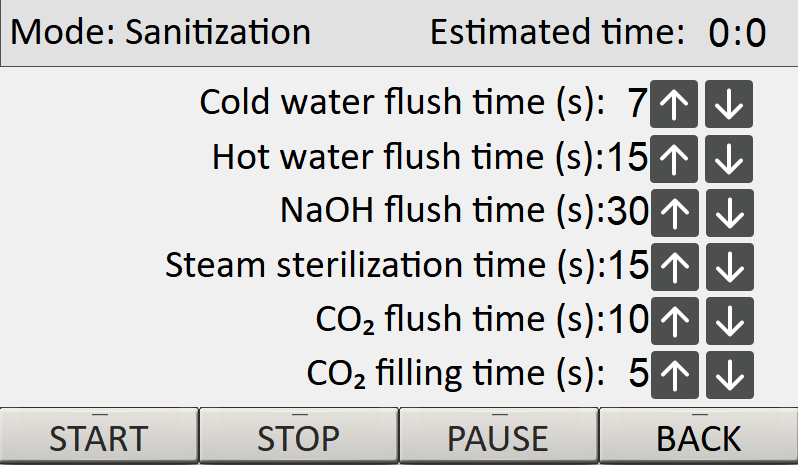Increase hot water flush time
The image size is (798, 465).
coord(675,158)
